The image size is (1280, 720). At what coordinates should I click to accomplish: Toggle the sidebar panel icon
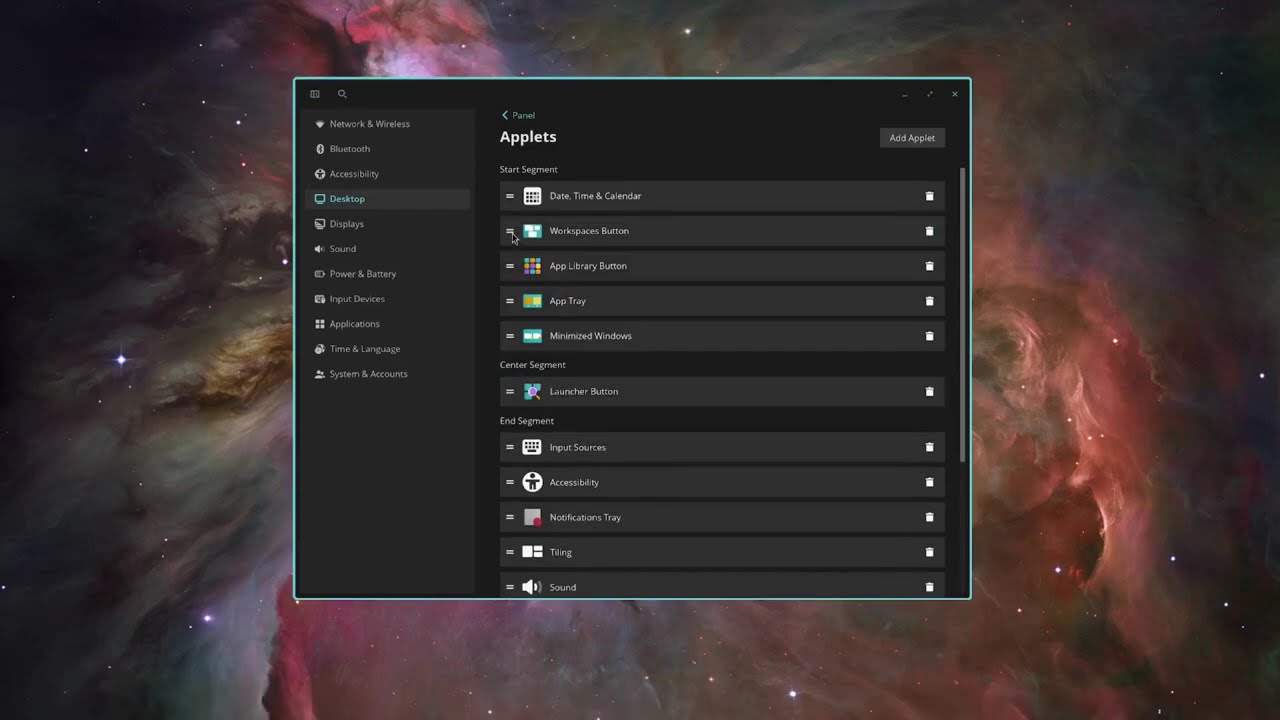315,94
